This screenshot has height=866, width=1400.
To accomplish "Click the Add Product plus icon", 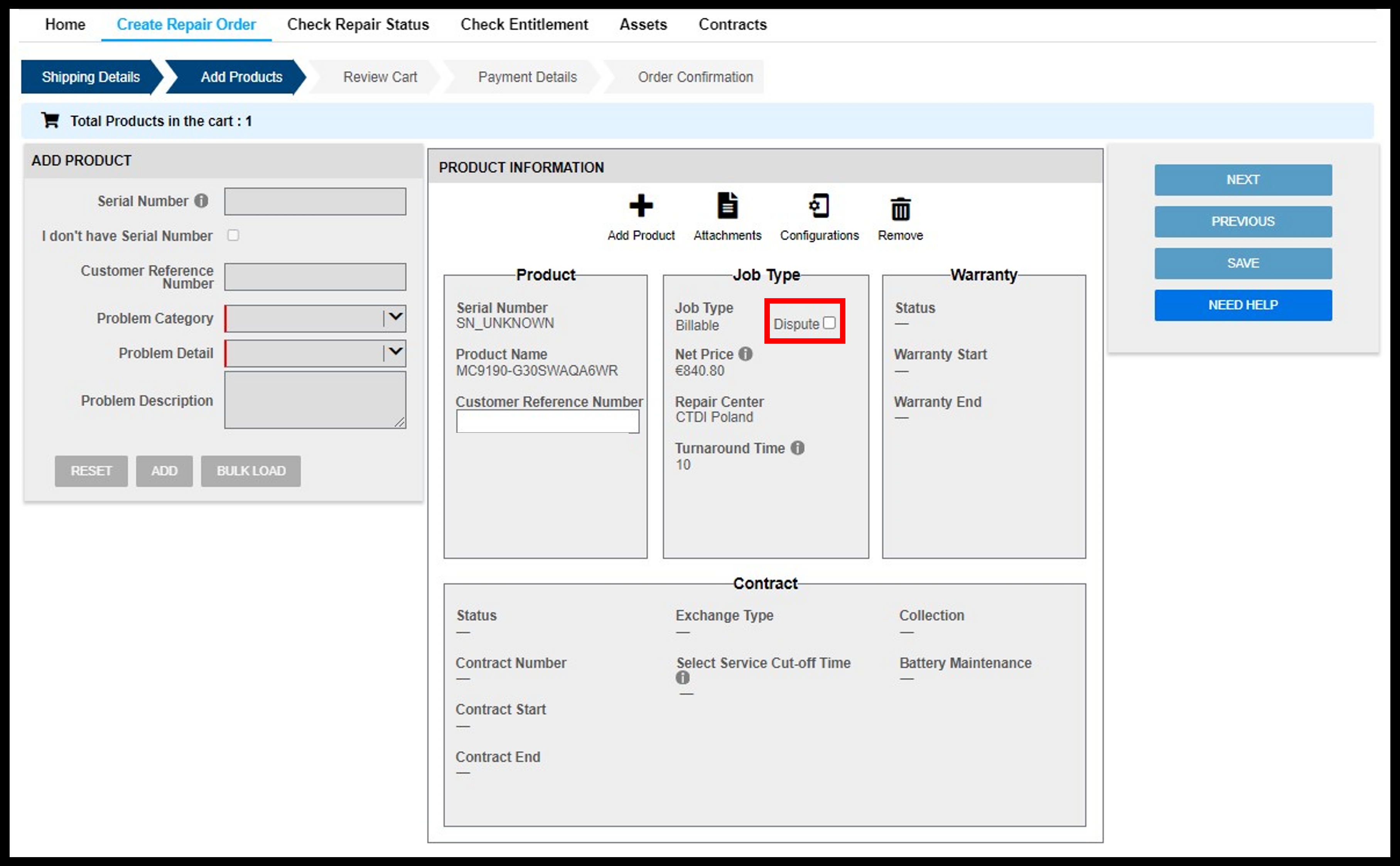I will tap(641, 206).
